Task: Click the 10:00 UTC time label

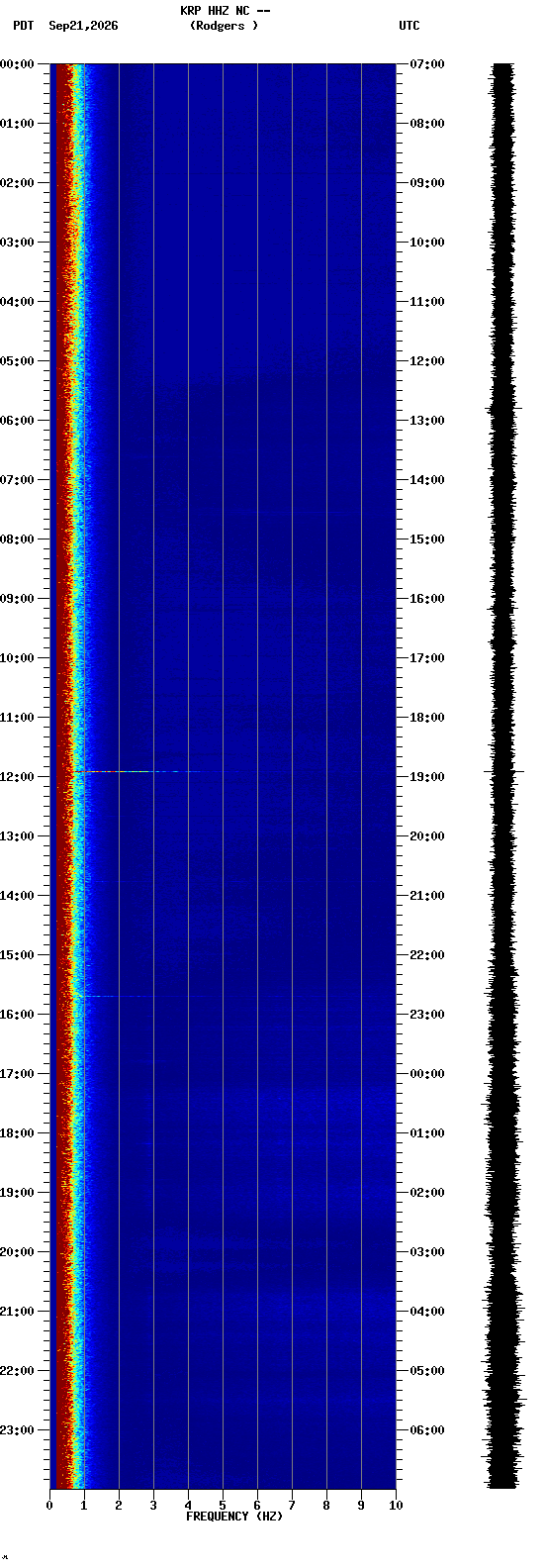Action: tap(427, 243)
